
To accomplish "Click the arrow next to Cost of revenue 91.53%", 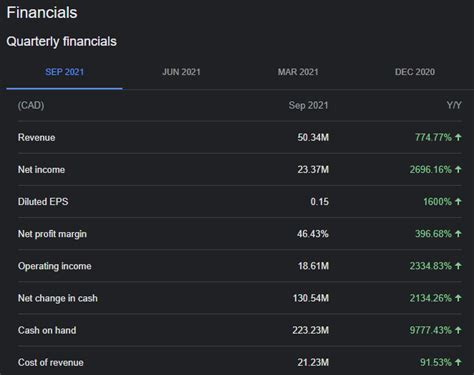I will click(458, 362).
